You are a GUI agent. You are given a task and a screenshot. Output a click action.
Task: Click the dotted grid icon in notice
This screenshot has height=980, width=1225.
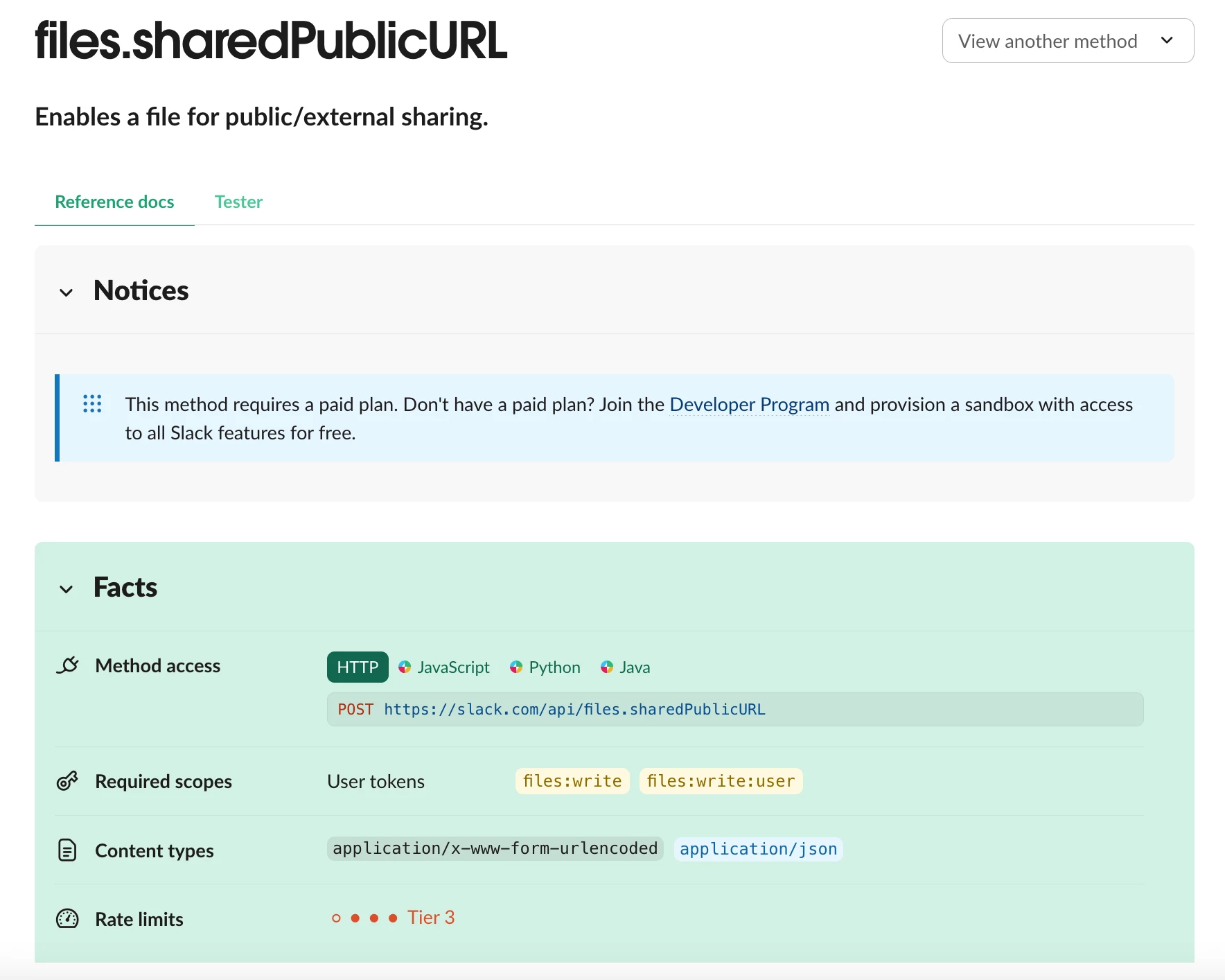coord(92,404)
